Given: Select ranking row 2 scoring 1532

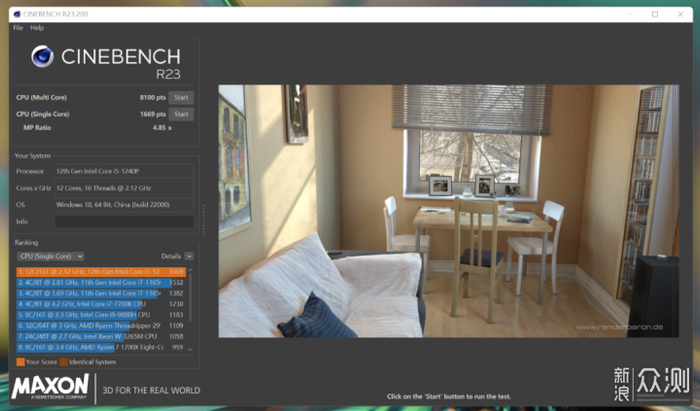Looking at the screenshot, I should click(x=101, y=282).
